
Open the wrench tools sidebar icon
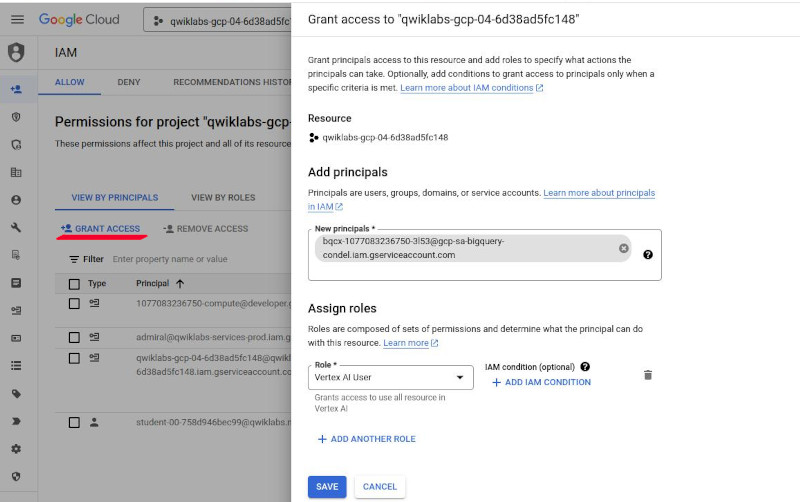[16, 228]
